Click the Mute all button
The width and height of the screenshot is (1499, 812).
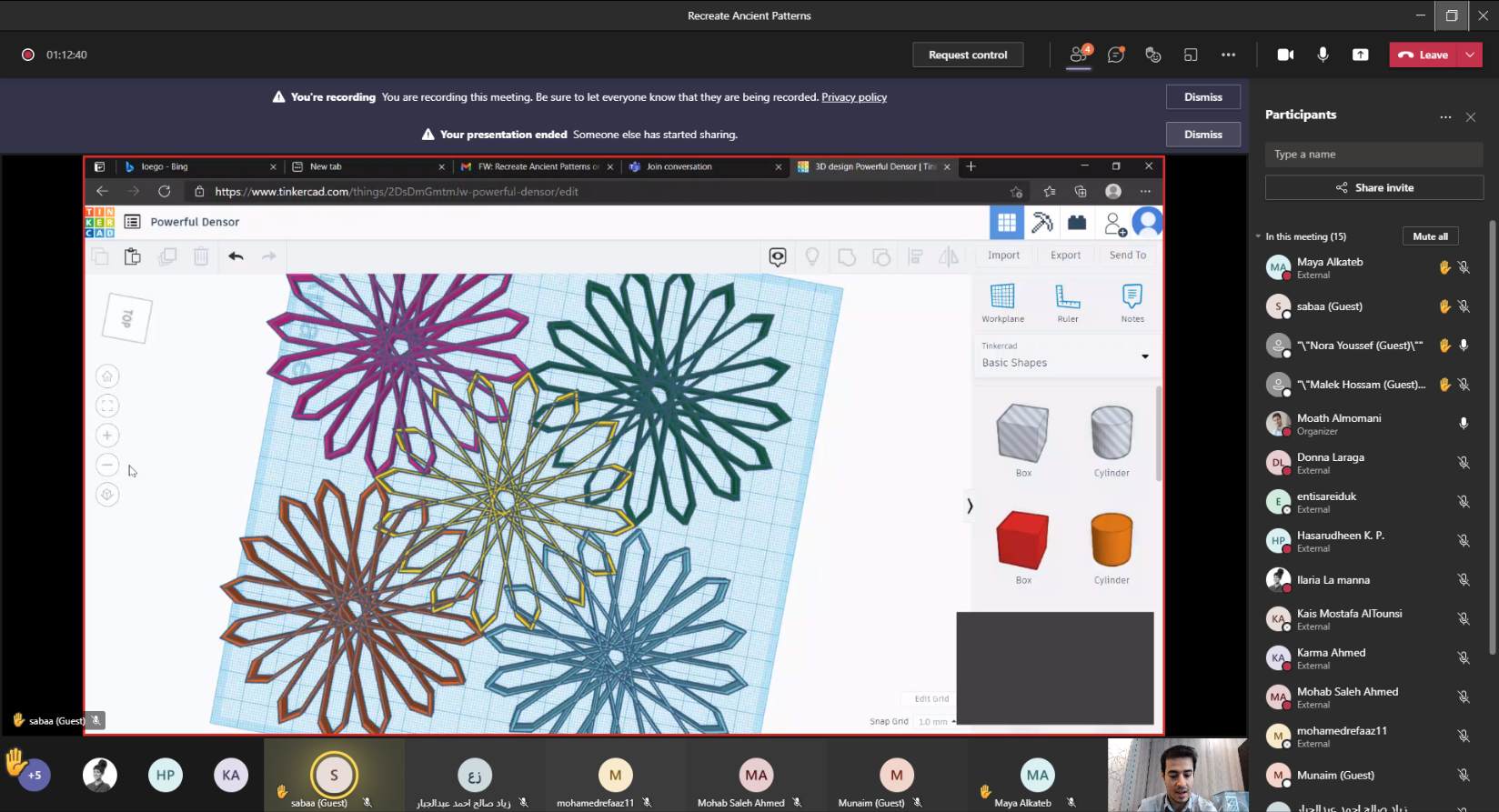coord(1430,236)
